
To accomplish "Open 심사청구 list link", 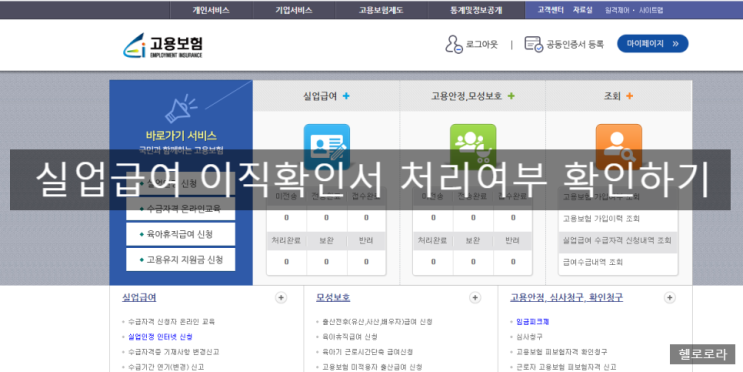I will click(x=529, y=337).
